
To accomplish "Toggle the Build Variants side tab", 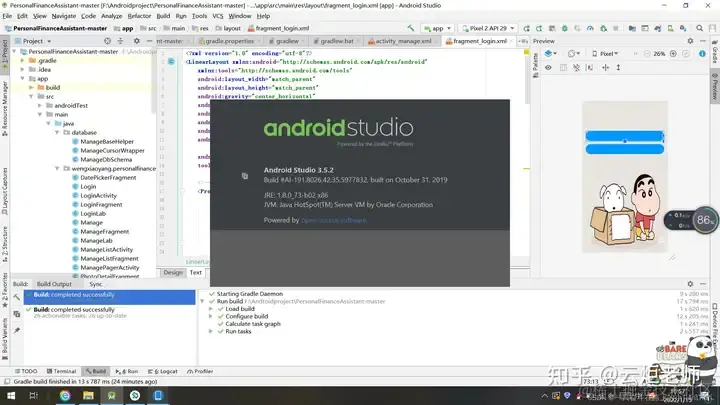I will coord(5,338).
